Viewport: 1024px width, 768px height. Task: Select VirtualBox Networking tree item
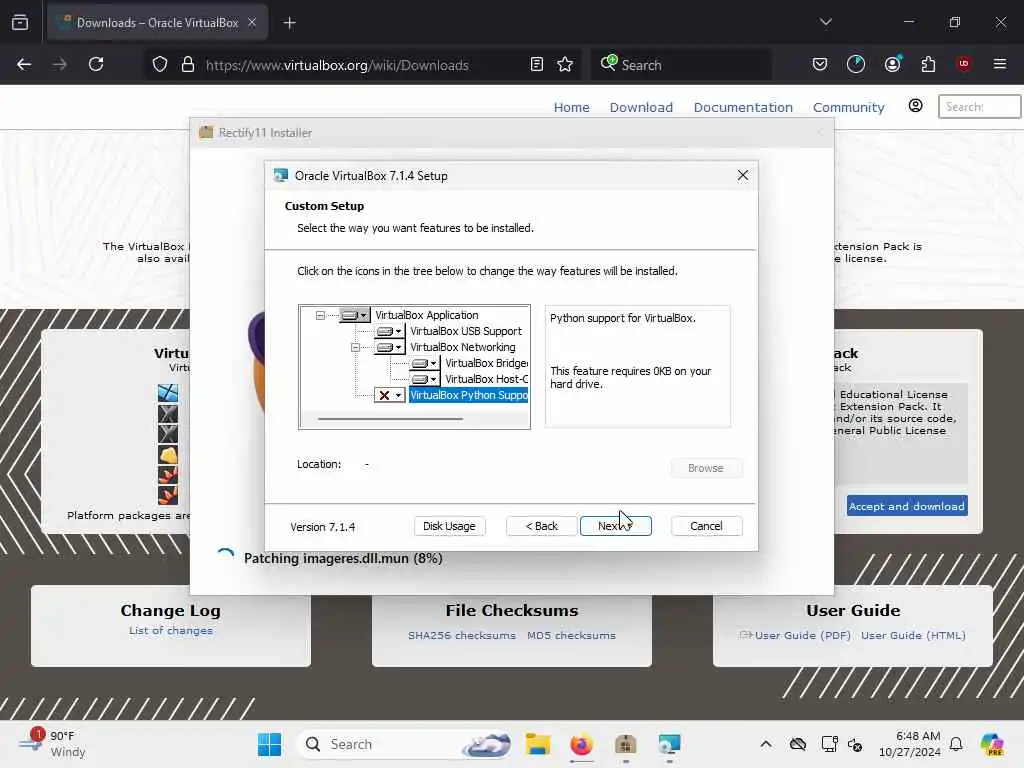(462, 347)
